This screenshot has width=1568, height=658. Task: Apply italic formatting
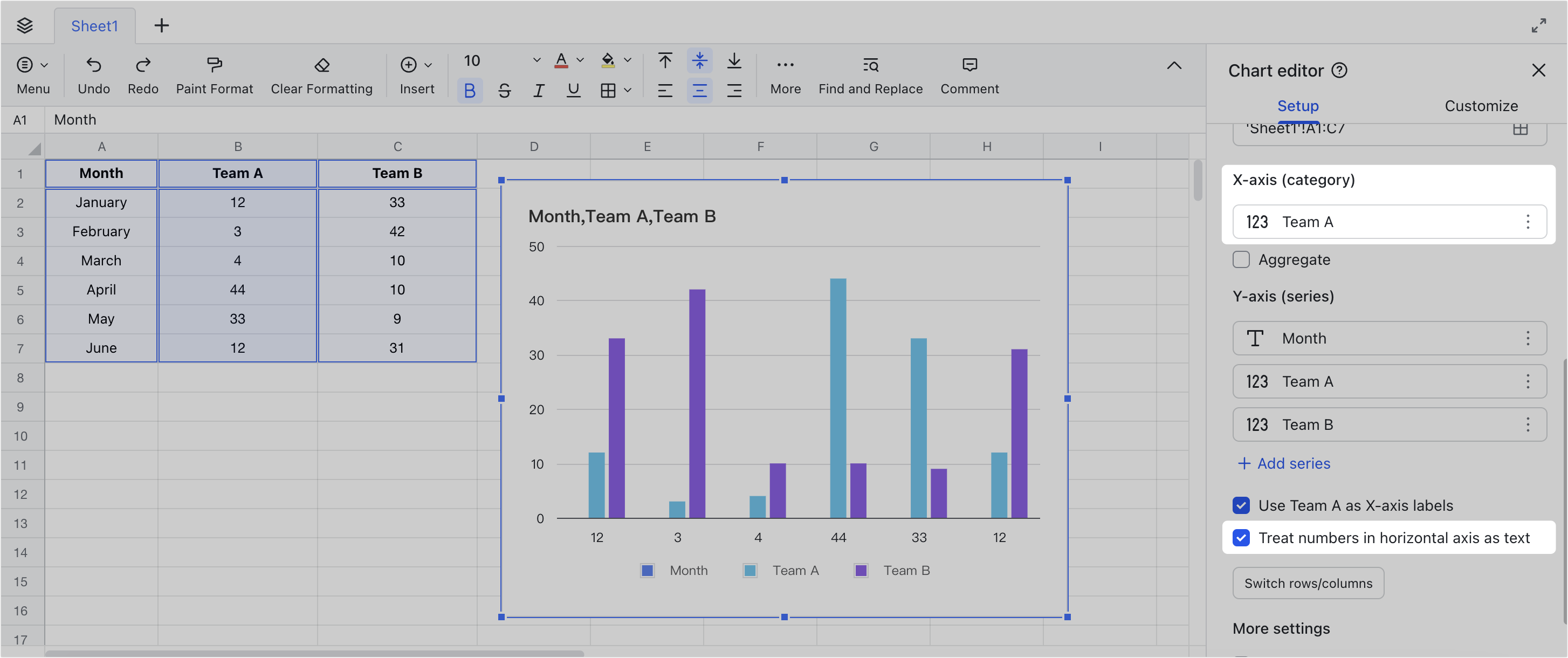click(539, 90)
